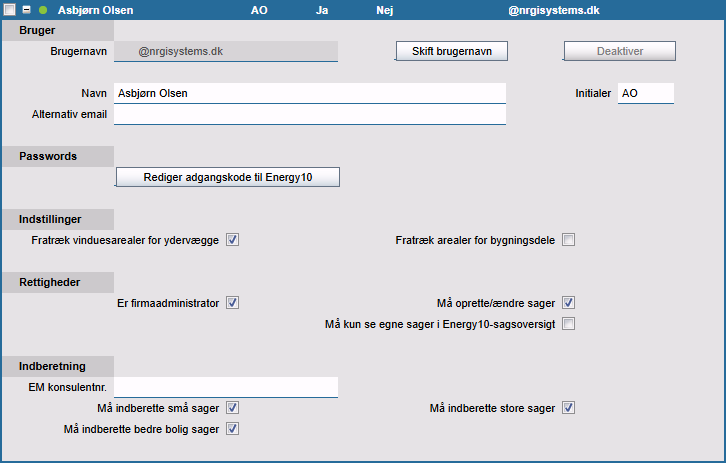Click the Initialer input field
The image size is (726, 463).
point(645,93)
